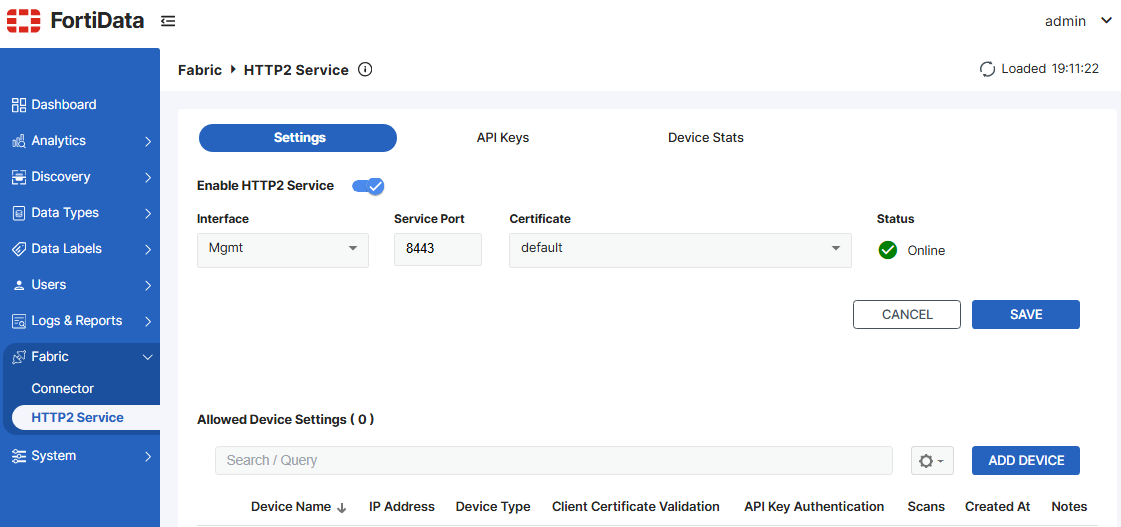Image resolution: width=1121 pixels, height=527 pixels.
Task: Open the Certificate default dropdown
Action: (x=679, y=249)
